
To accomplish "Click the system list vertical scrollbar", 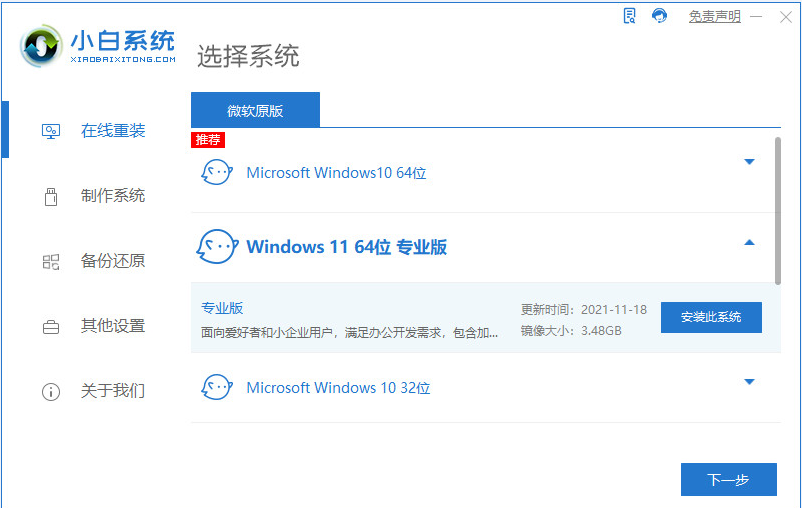I will 777,211.
